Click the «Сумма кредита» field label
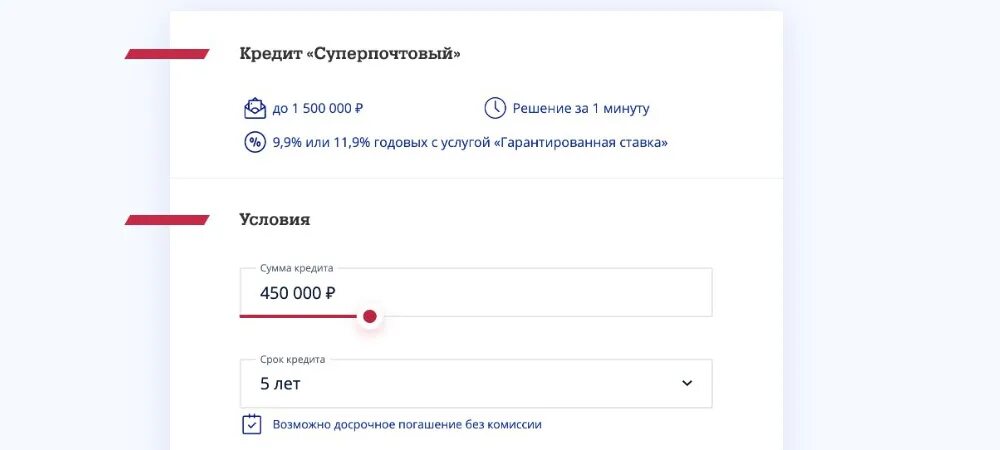Image resolution: width=1000 pixels, height=450 pixels. (x=296, y=268)
